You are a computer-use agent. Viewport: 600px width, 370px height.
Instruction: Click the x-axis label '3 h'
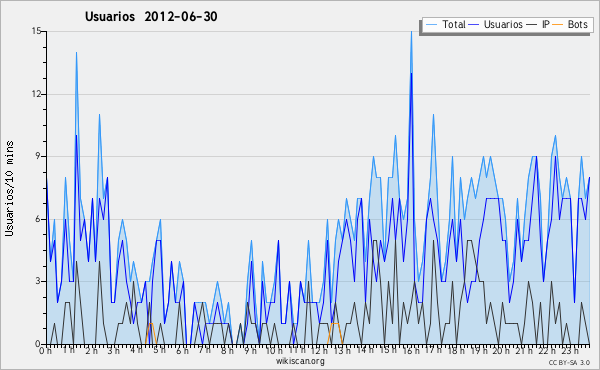click(x=114, y=350)
